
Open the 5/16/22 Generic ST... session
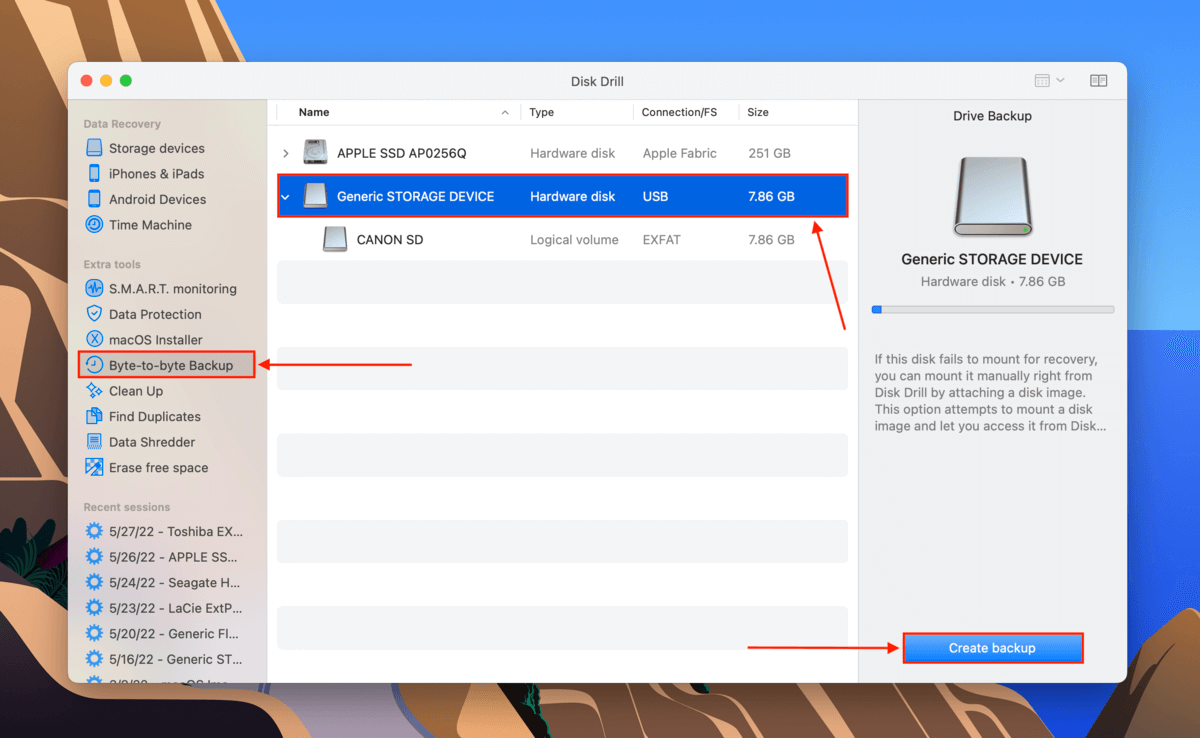click(x=165, y=659)
